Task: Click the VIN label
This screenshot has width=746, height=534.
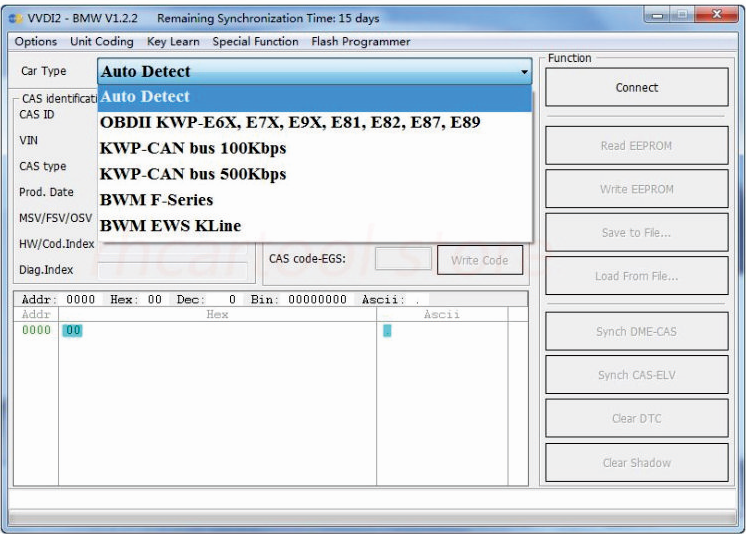Action: 29,140
